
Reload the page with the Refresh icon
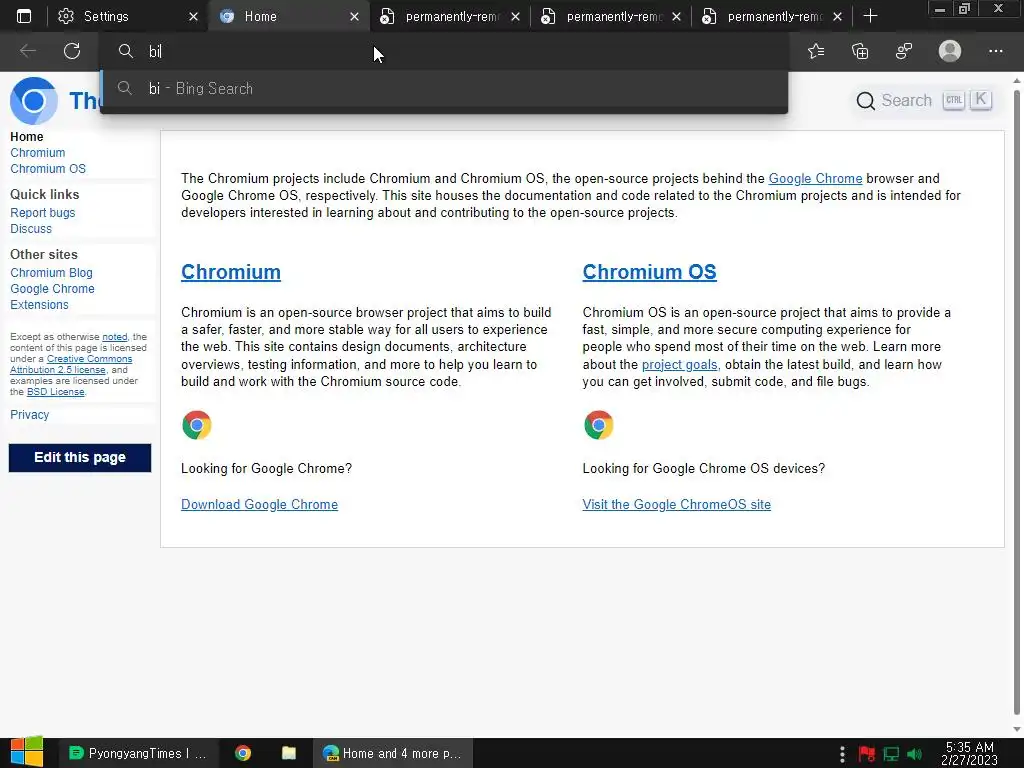tap(72, 51)
